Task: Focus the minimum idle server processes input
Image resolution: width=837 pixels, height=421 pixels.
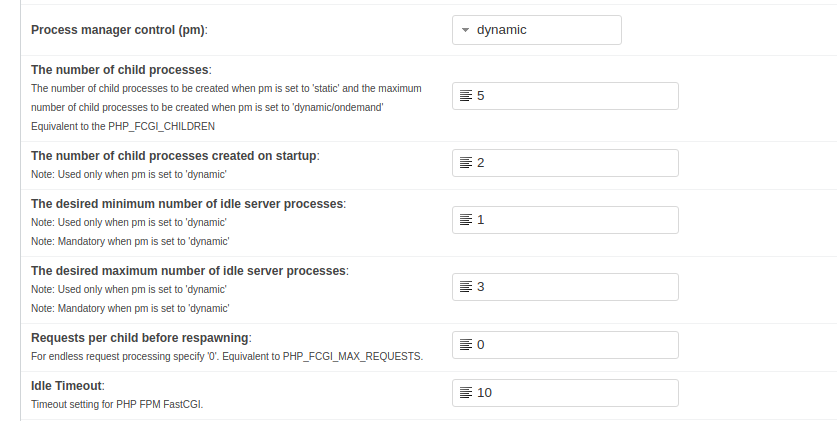Action: [575, 220]
